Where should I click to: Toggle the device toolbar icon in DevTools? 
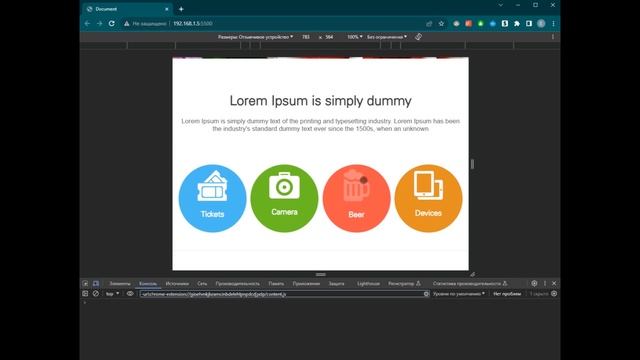(x=96, y=283)
